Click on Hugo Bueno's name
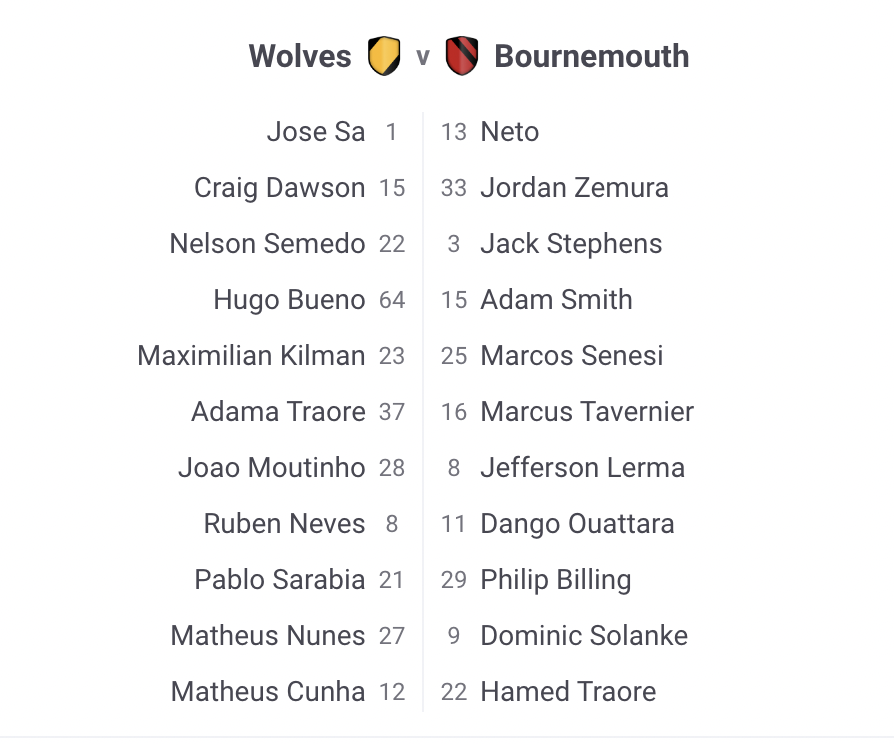Screen dimensions: 894x744 (x=289, y=300)
